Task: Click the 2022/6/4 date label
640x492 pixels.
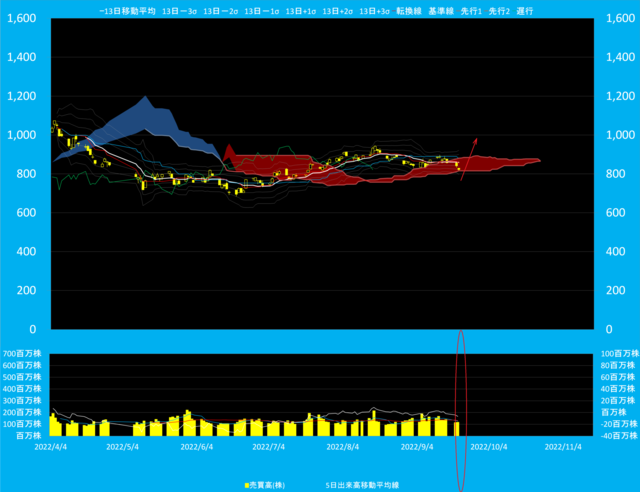Action: pyautogui.click(x=197, y=447)
